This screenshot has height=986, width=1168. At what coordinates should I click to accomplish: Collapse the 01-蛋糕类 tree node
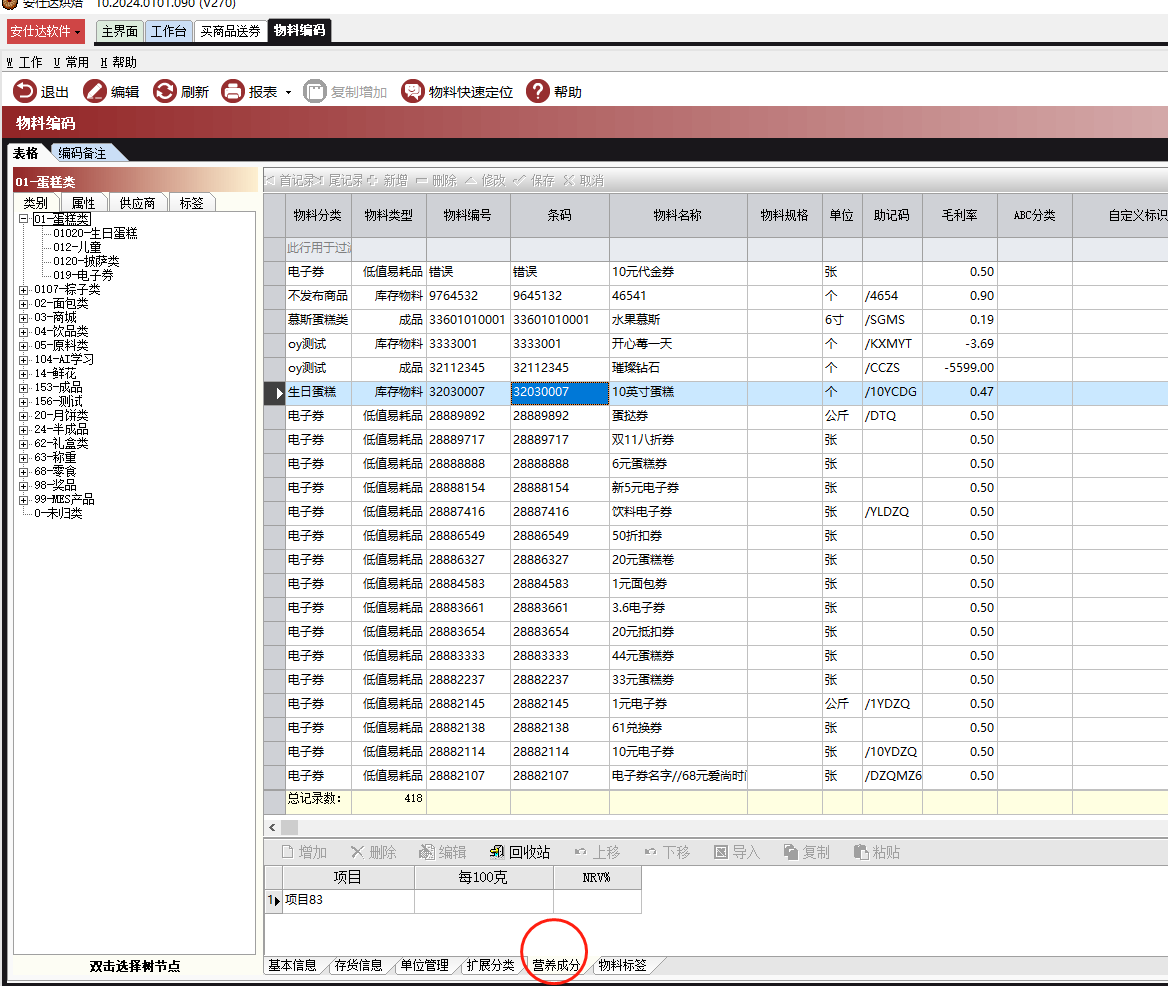click(24, 219)
